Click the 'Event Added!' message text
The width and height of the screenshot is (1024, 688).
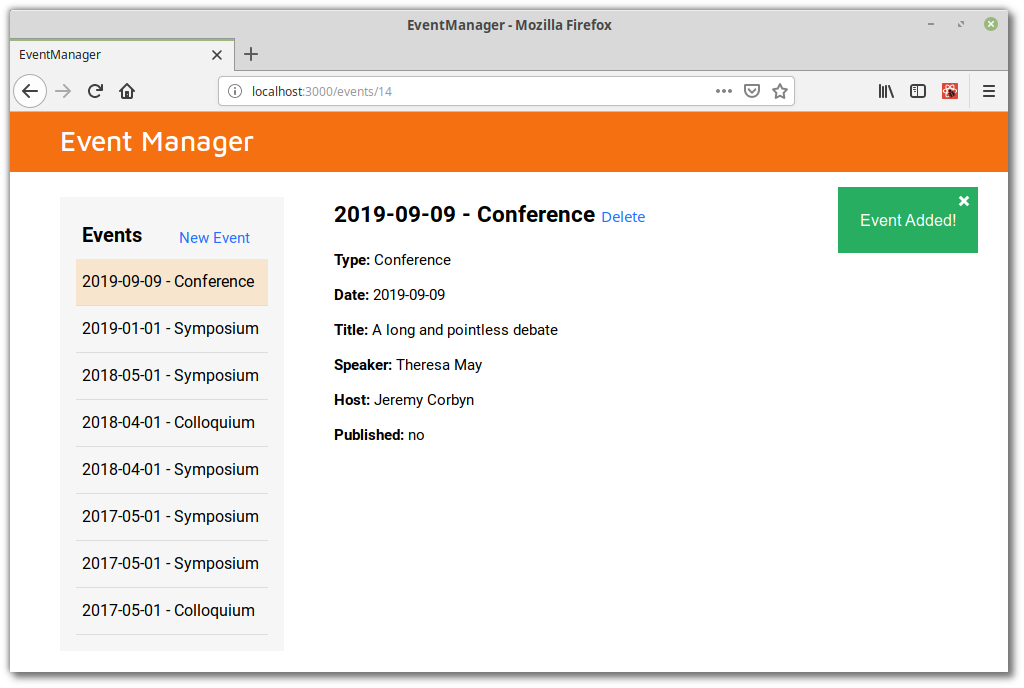(908, 221)
